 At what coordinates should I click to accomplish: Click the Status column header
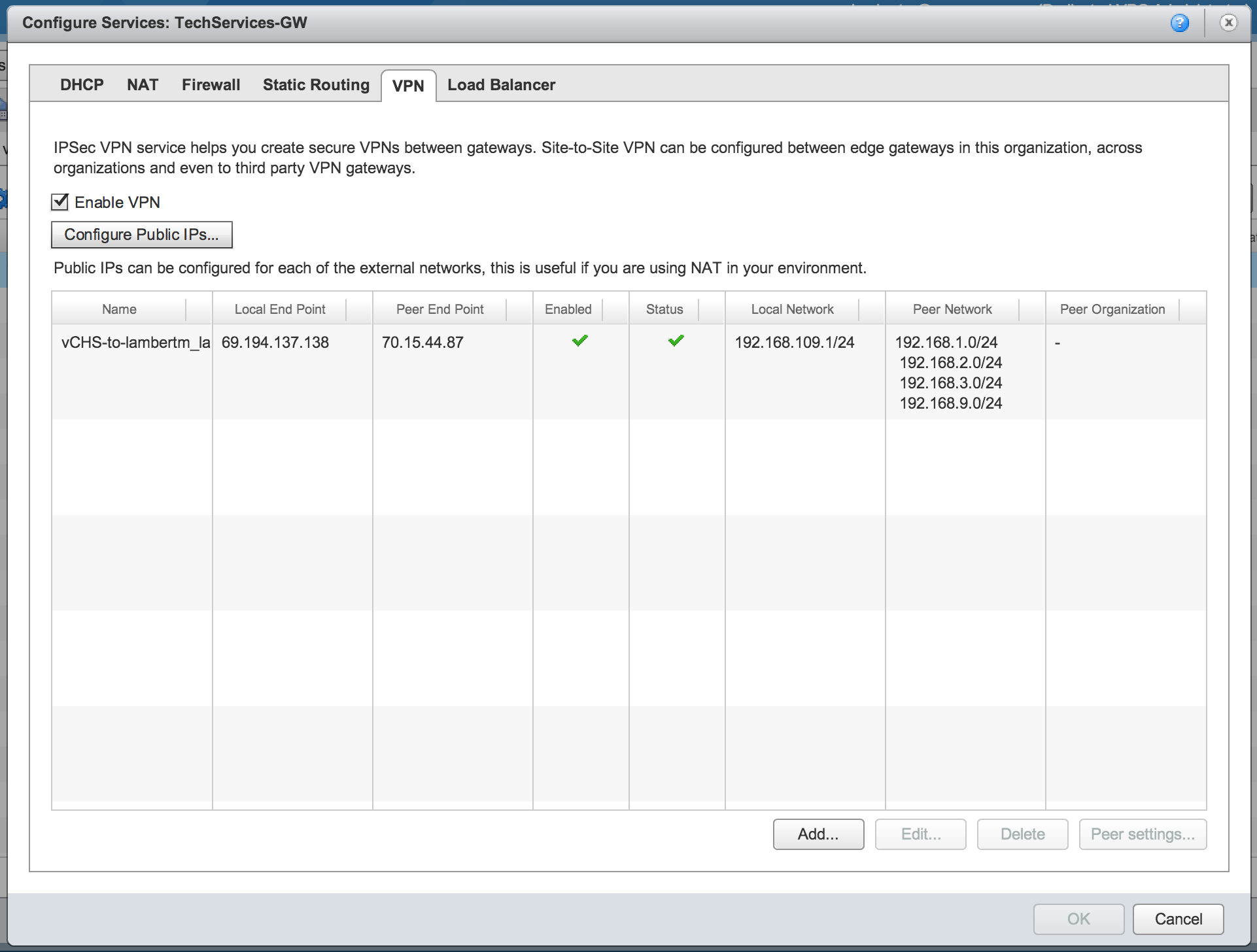click(x=664, y=309)
